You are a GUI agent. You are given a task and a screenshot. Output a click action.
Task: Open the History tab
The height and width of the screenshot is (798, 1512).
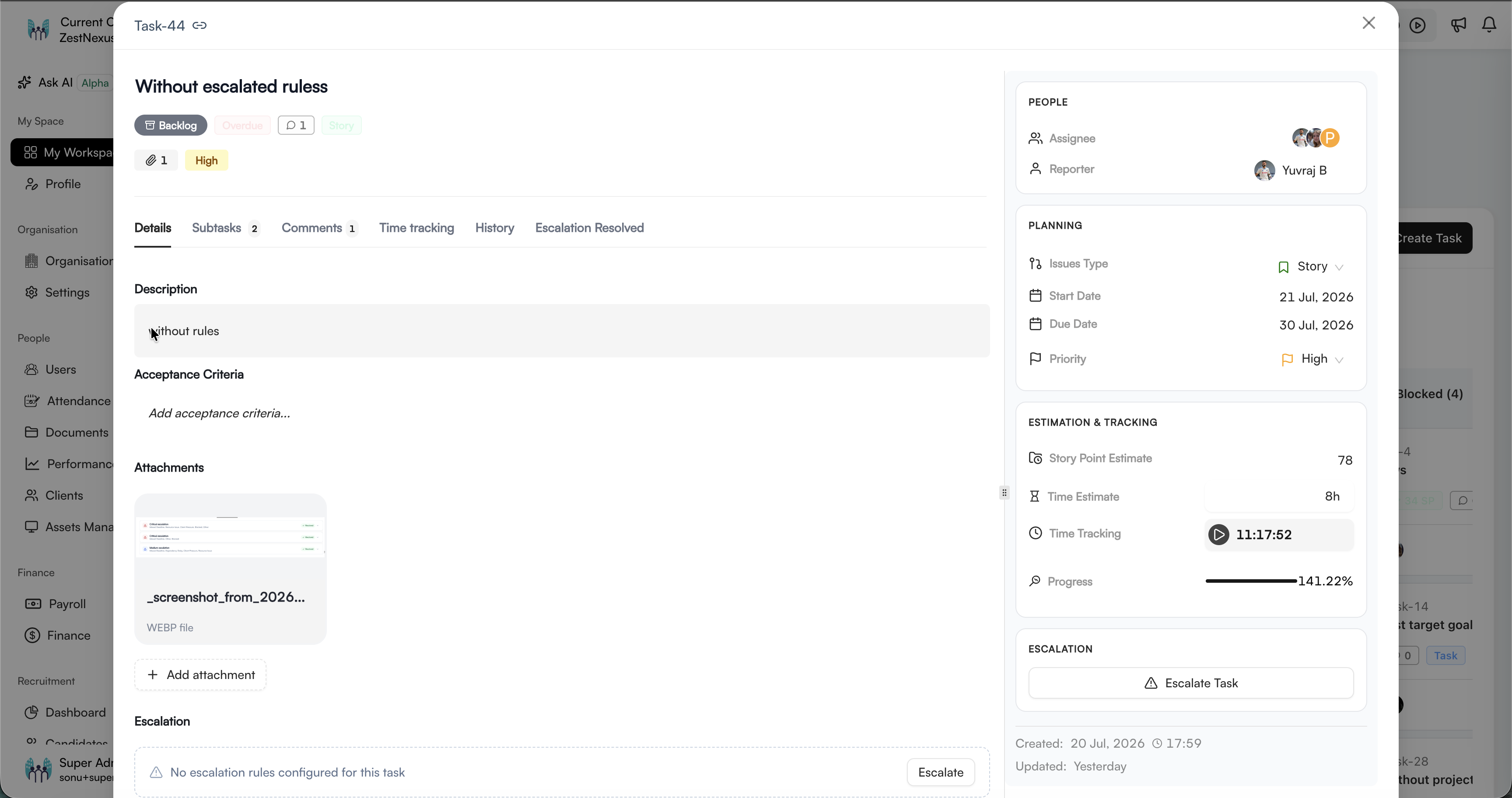point(495,227)
